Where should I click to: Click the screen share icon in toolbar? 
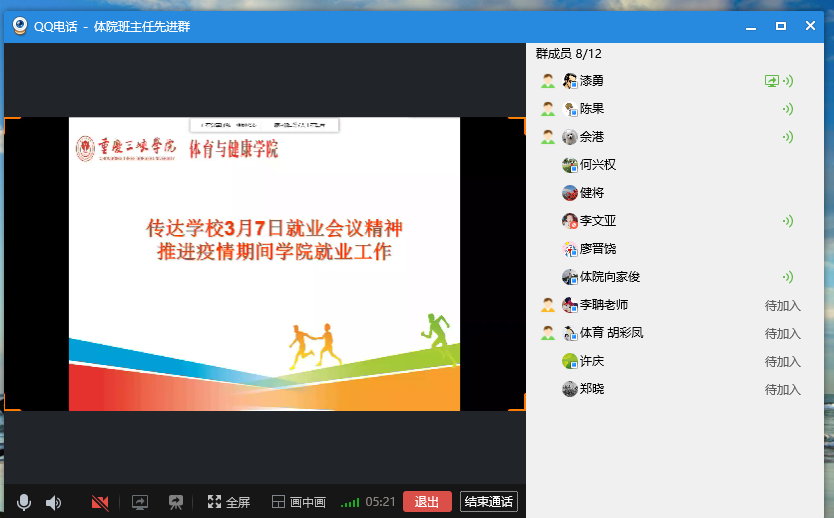click(x=140, y=502)
